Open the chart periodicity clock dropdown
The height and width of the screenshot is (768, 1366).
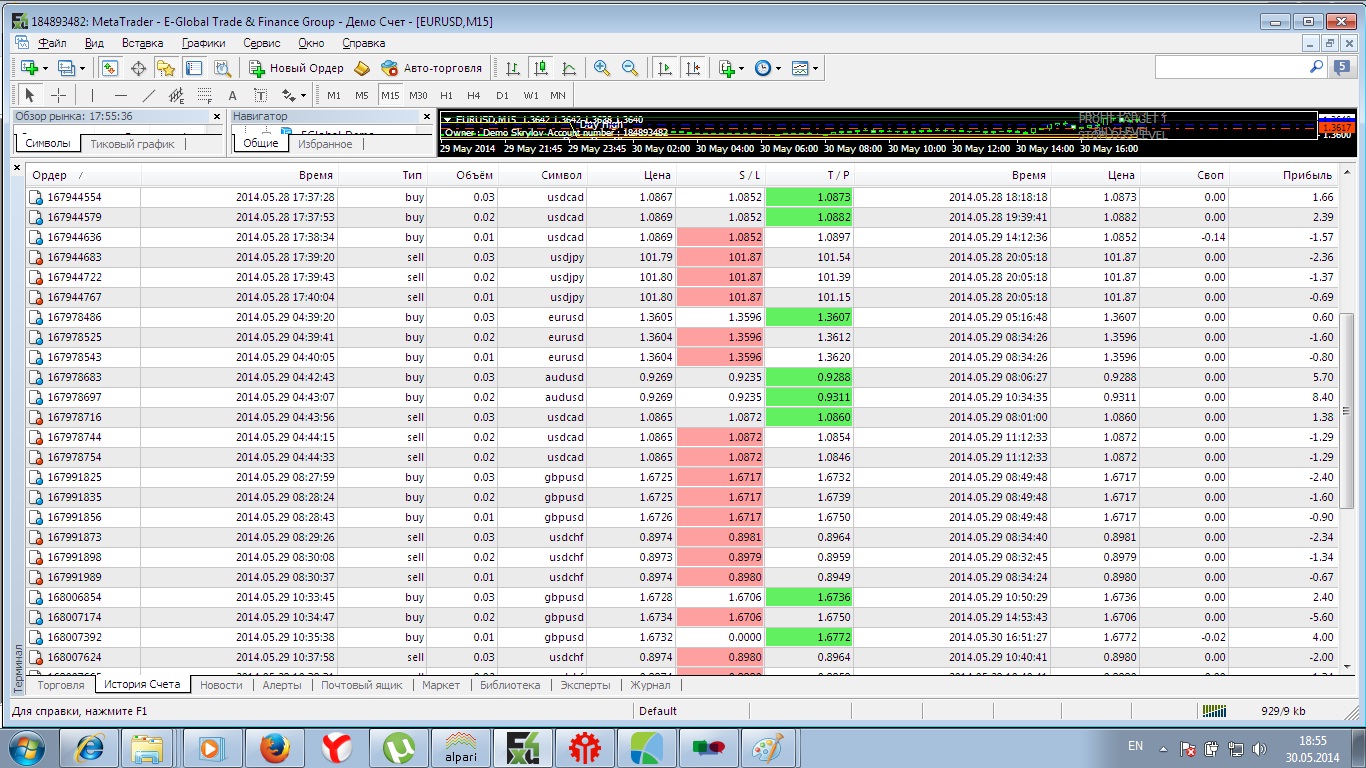[767, 68]
